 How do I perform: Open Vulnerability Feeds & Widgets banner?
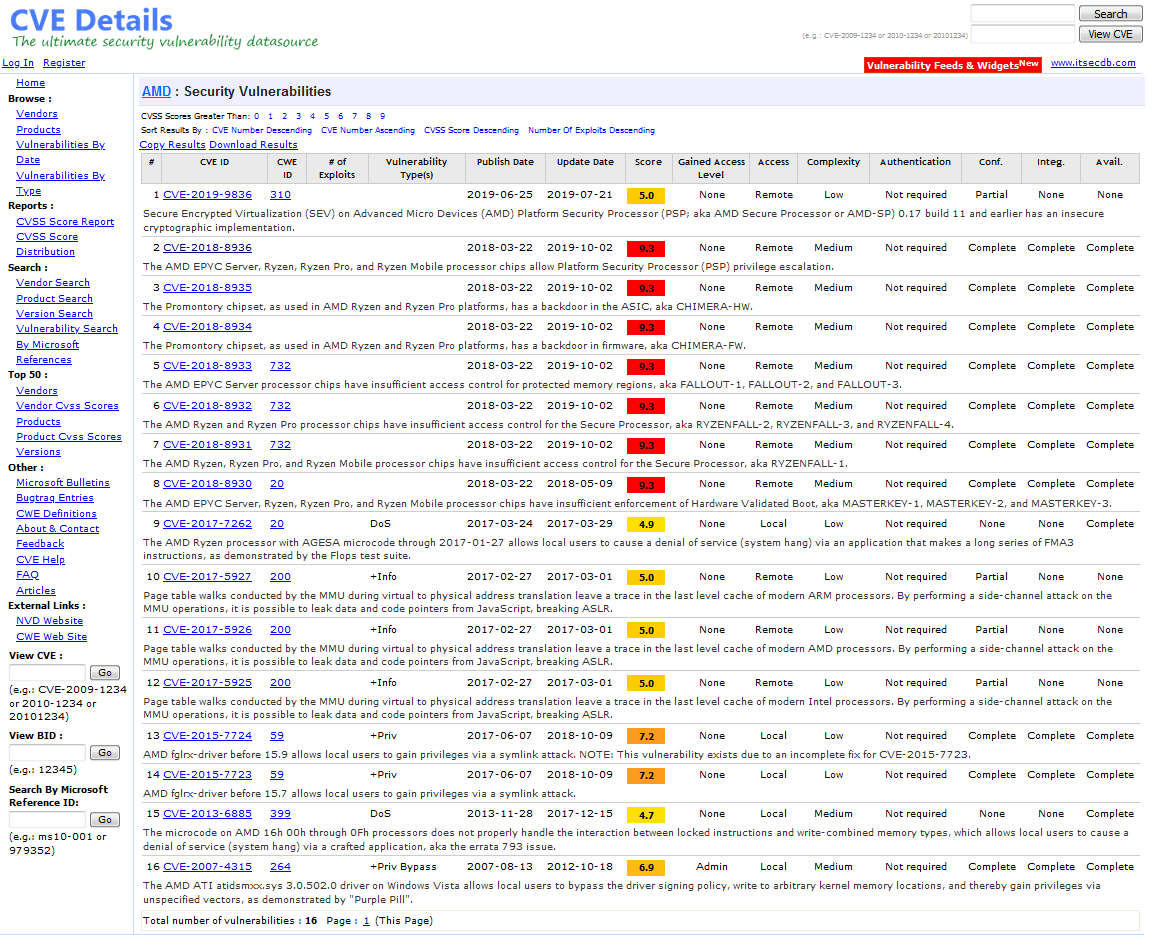pyautogui.click(x=953, y=65)
